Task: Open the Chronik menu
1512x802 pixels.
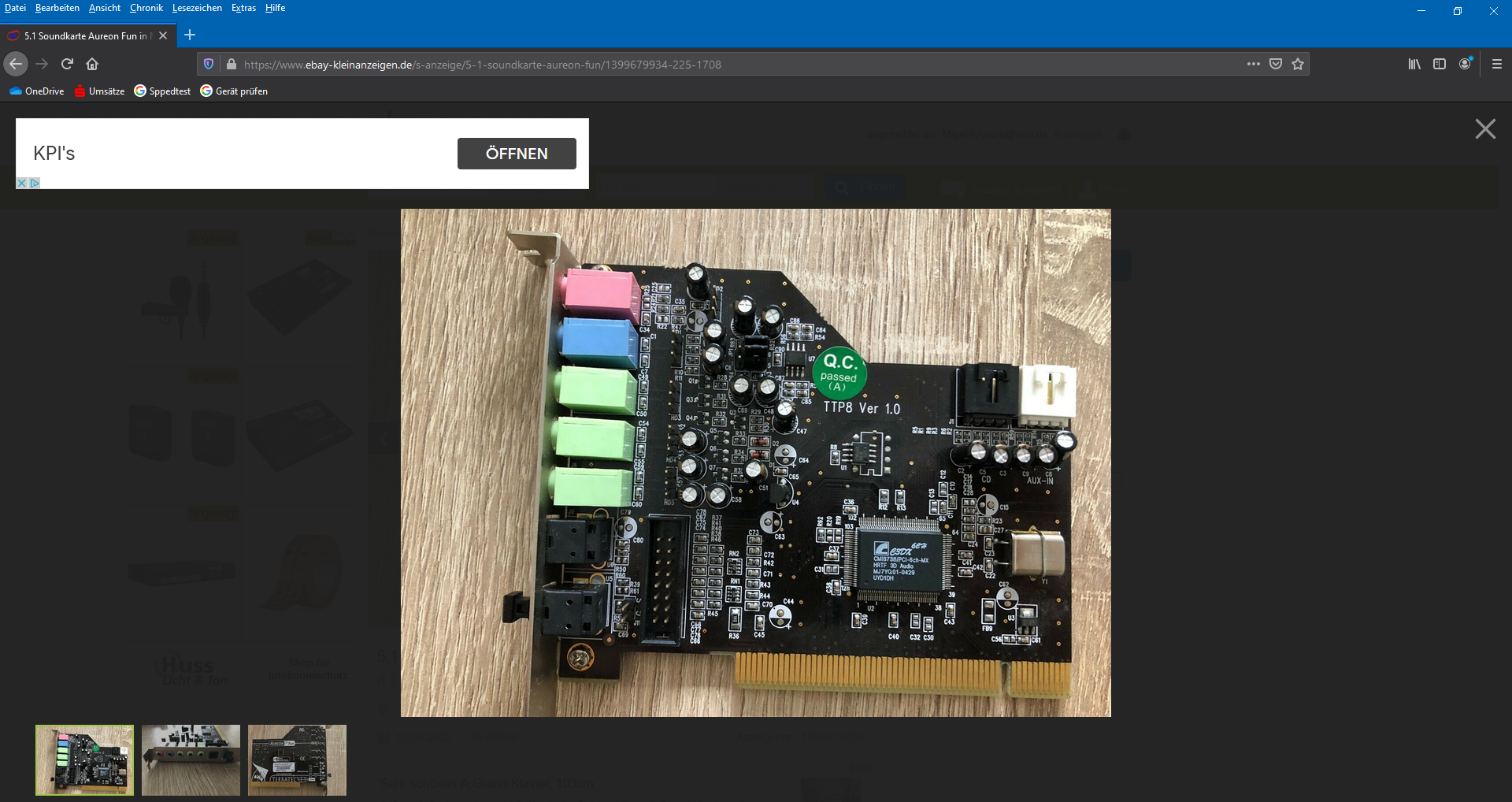Action: point(146,8)
